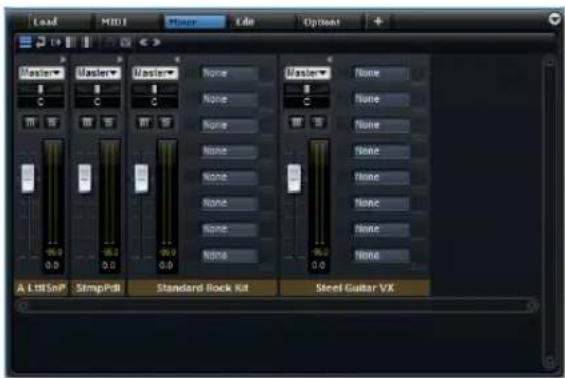Solo the A LttlSnP channel
The height and width of the screenshot is (378, 565).
[52, 123]
